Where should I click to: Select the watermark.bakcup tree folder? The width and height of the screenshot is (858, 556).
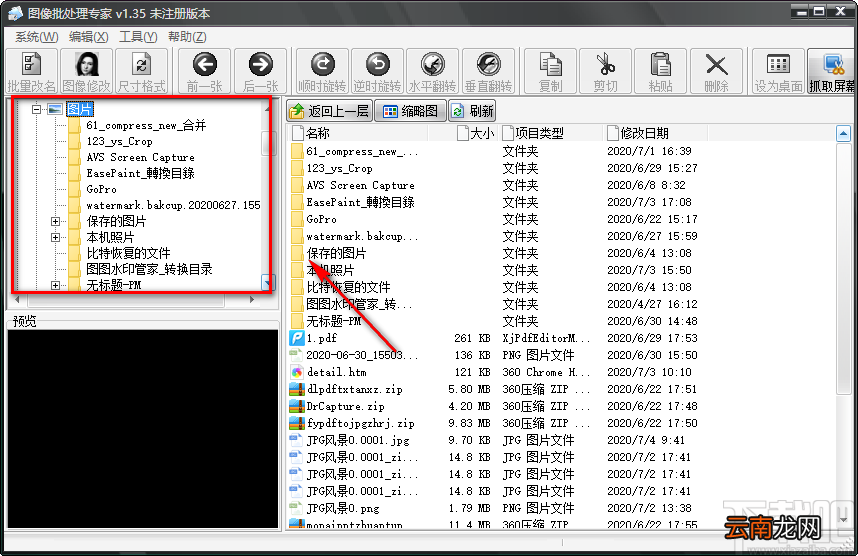[173, 205]
